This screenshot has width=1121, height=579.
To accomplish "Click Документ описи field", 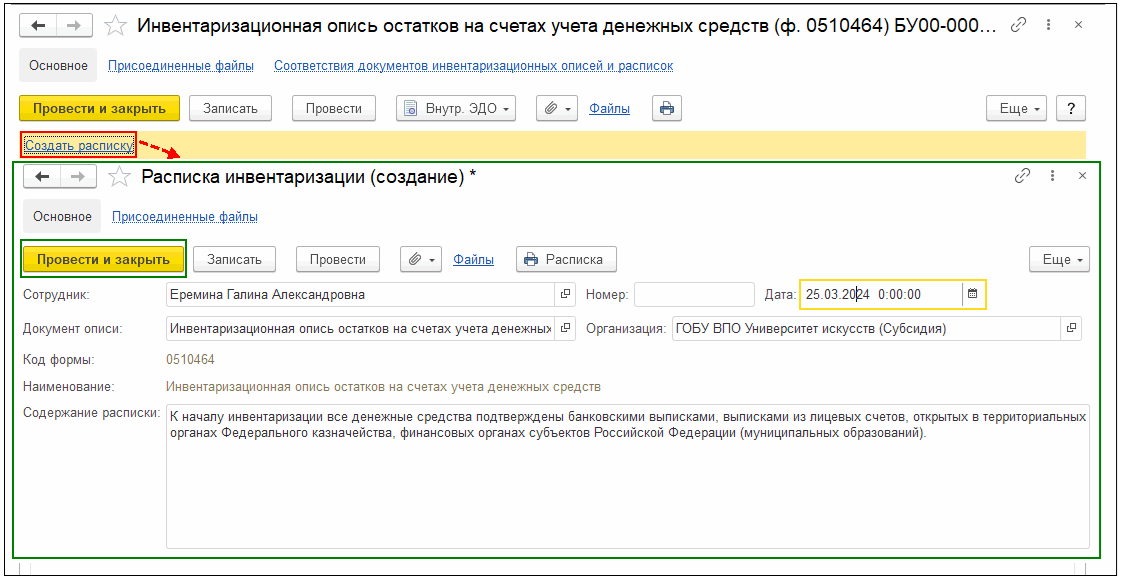I will tap(360, 328).
